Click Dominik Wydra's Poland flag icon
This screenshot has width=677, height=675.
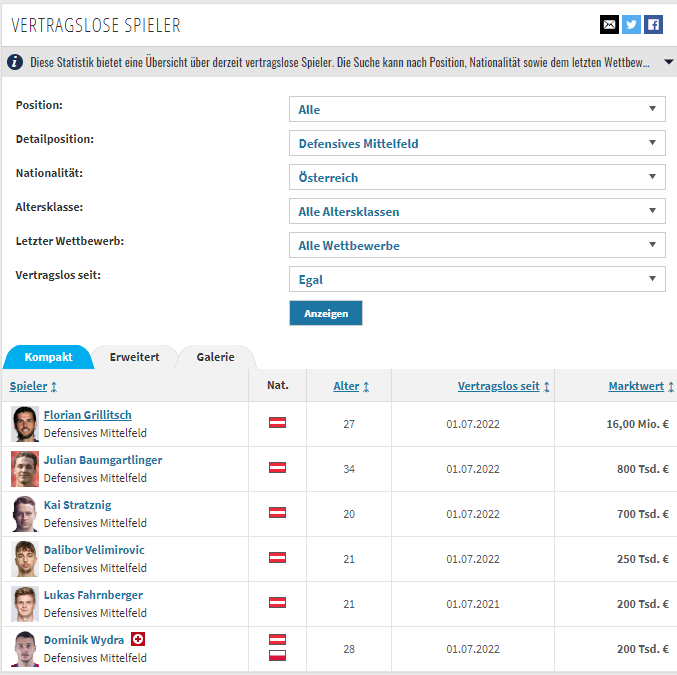click(x=277, y=656)
